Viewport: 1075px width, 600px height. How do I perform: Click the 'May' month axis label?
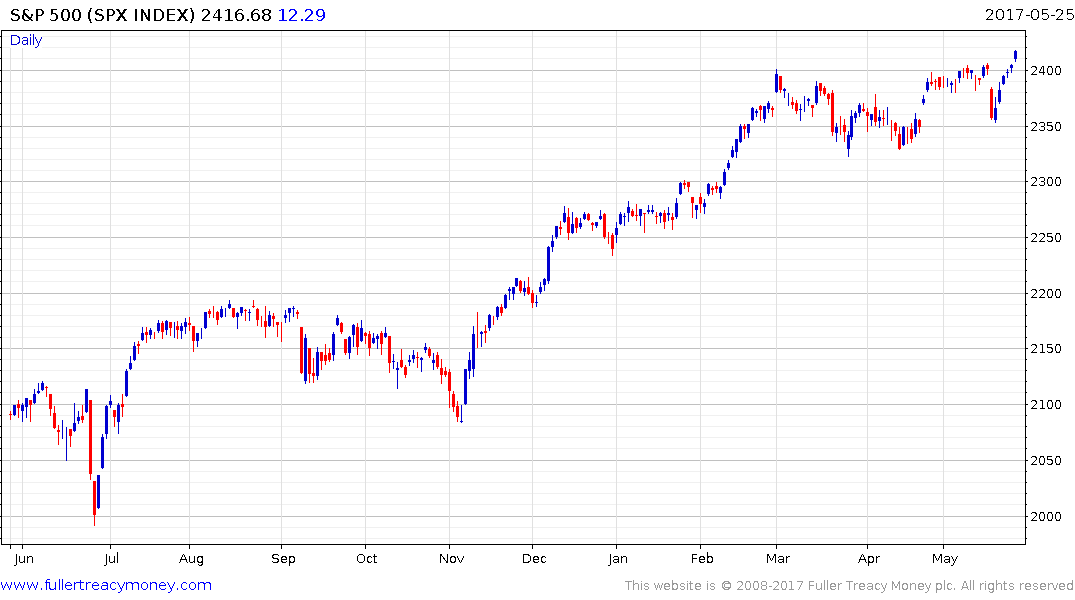(x=945, y=559)
